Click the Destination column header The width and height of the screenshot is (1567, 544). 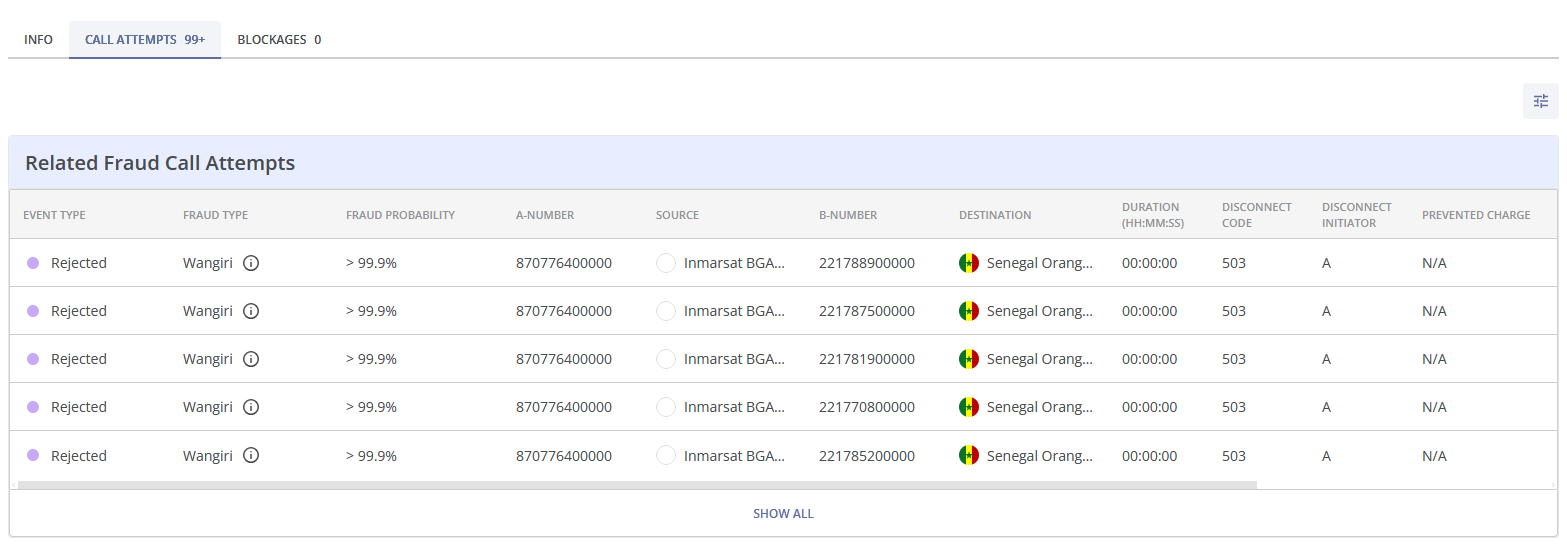[x=995, y=215]
